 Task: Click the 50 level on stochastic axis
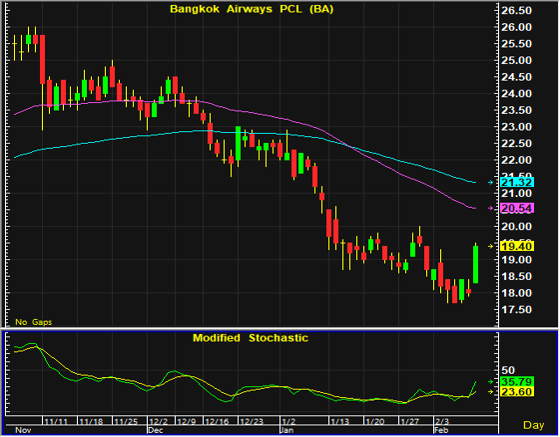coord(508,370)
